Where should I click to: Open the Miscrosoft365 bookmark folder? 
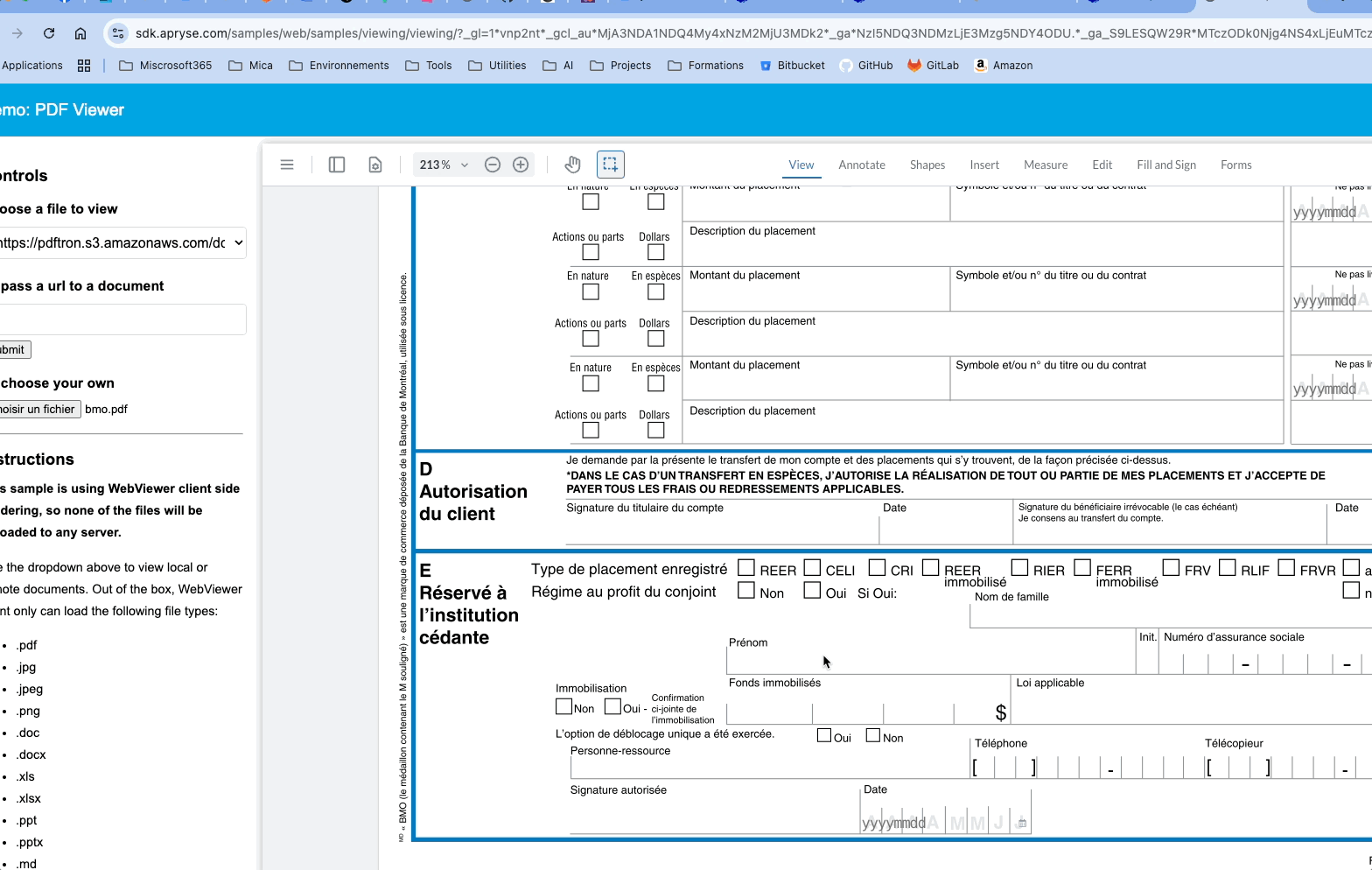165,66
